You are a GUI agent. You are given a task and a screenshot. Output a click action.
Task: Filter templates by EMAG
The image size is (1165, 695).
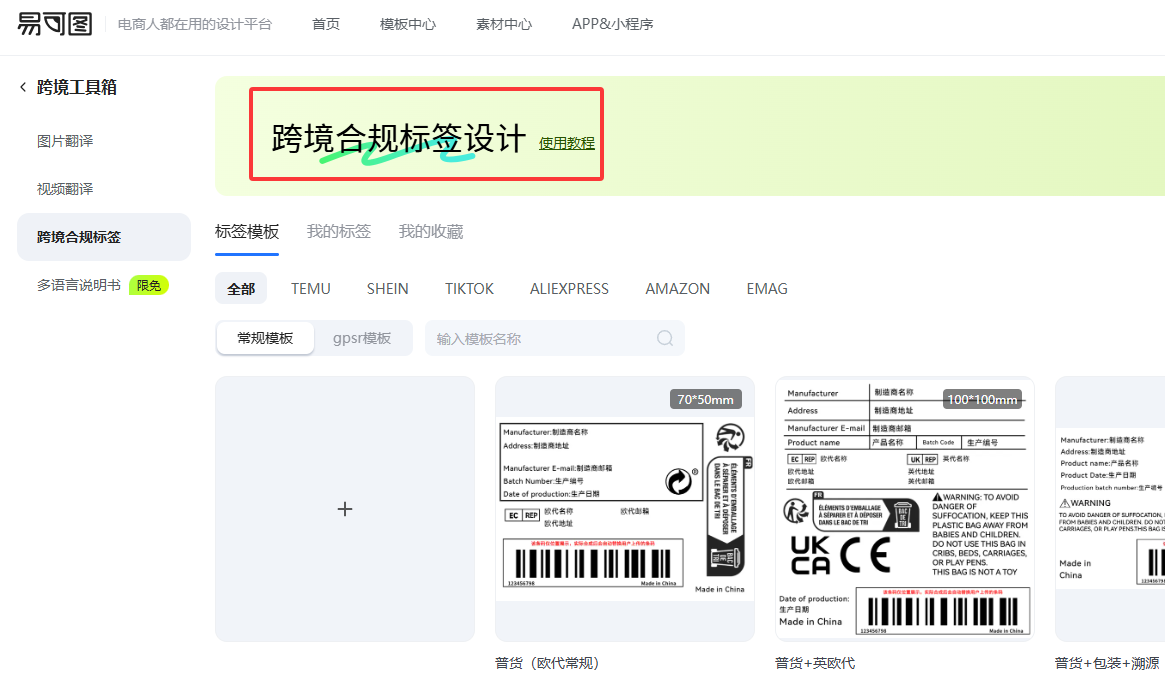pyautogui.click(x=767, y=288)
